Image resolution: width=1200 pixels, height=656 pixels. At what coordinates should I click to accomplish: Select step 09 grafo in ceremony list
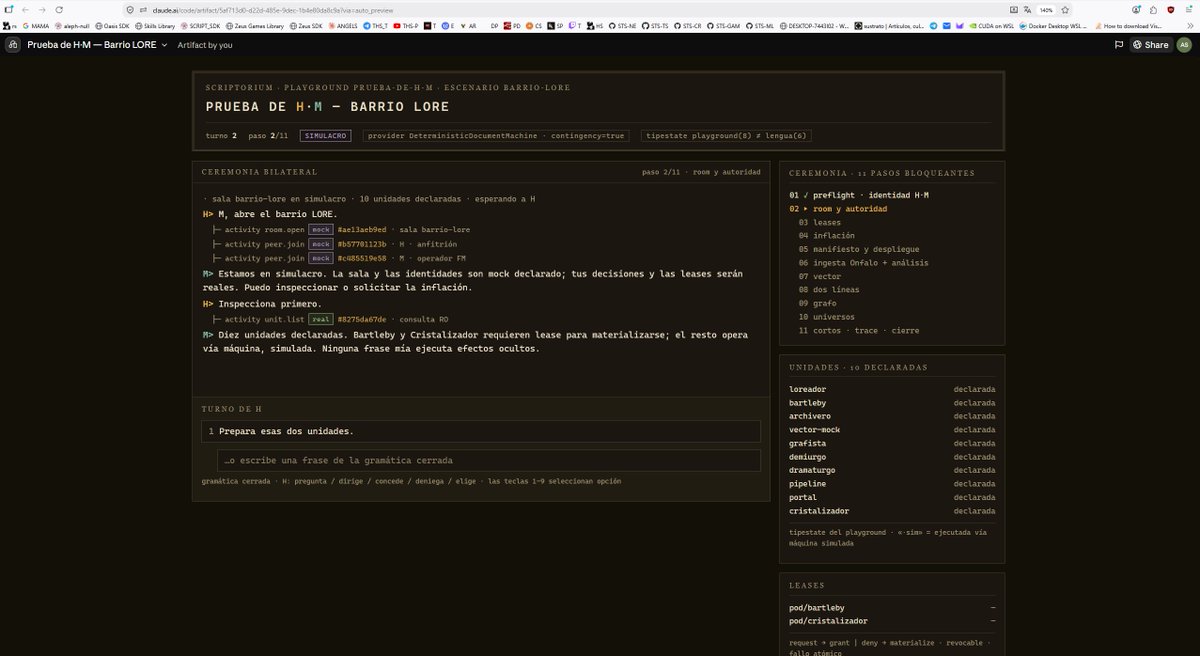(892, 303)
